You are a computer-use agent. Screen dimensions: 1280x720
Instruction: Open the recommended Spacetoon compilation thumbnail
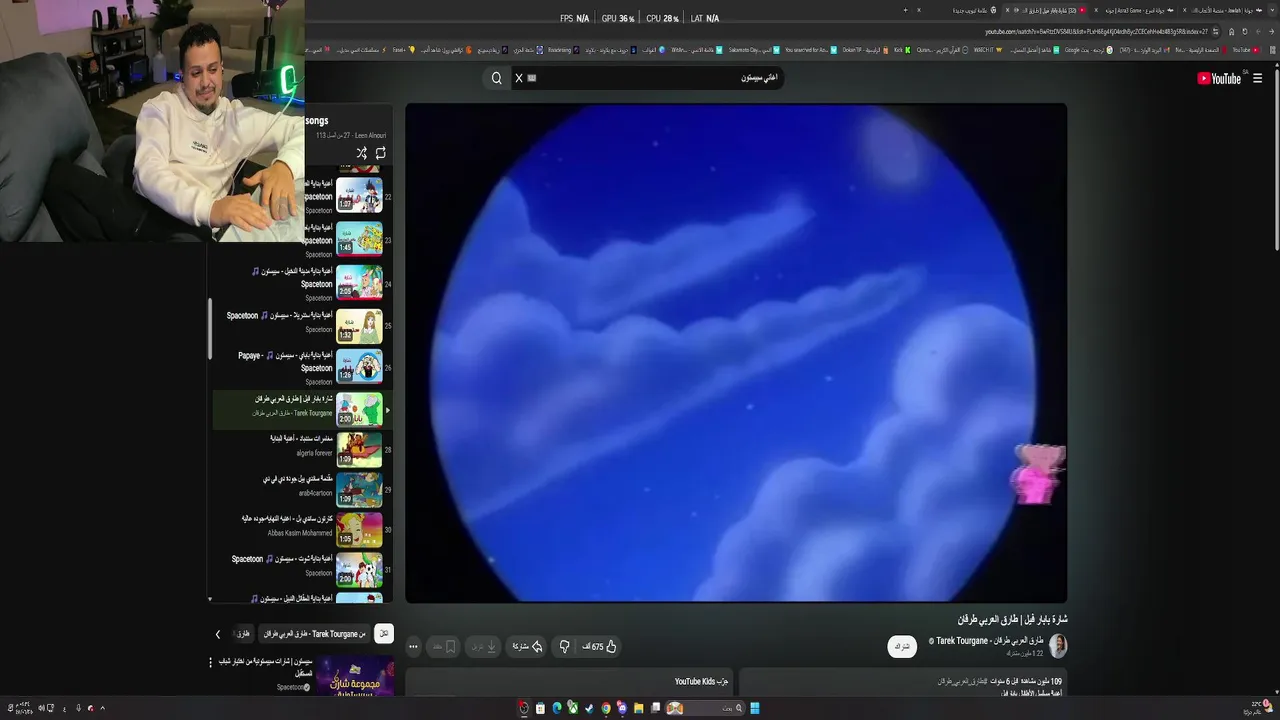pos(355,676)
